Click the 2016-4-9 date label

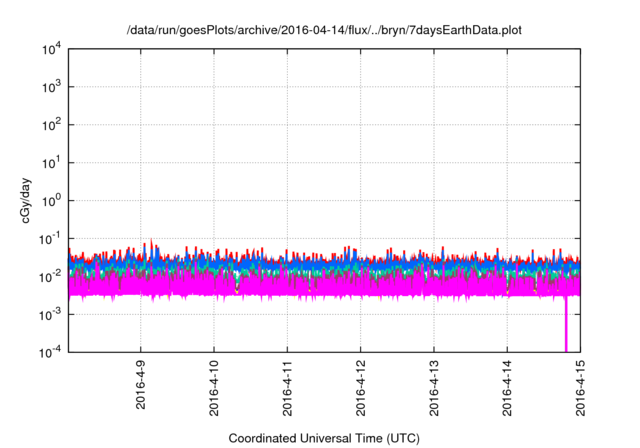(140, 385)
